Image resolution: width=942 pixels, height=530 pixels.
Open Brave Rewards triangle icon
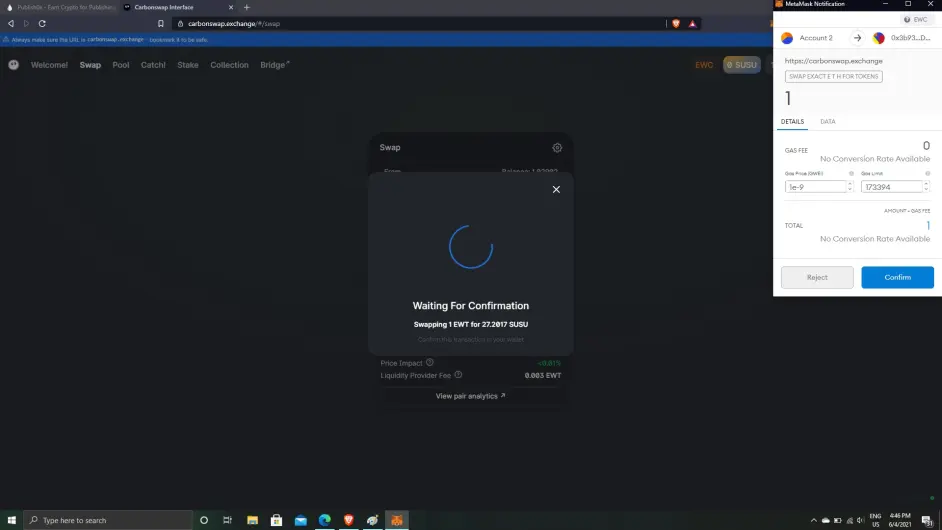692,23
